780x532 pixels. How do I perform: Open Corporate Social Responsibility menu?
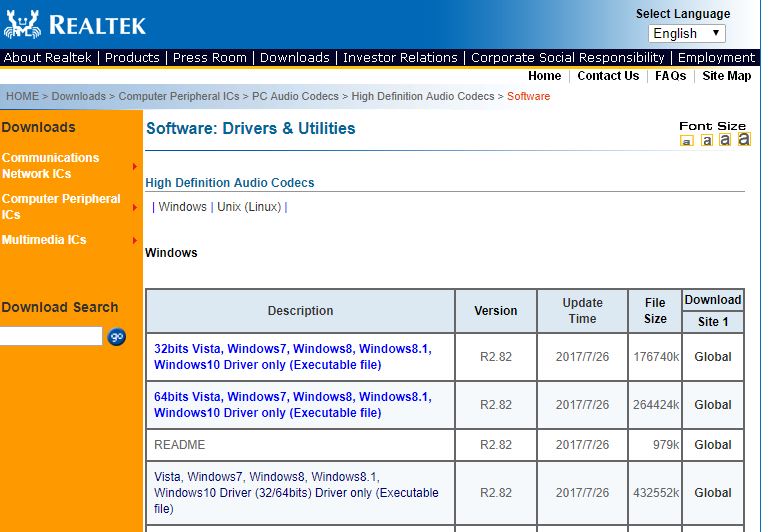[568, 57]
